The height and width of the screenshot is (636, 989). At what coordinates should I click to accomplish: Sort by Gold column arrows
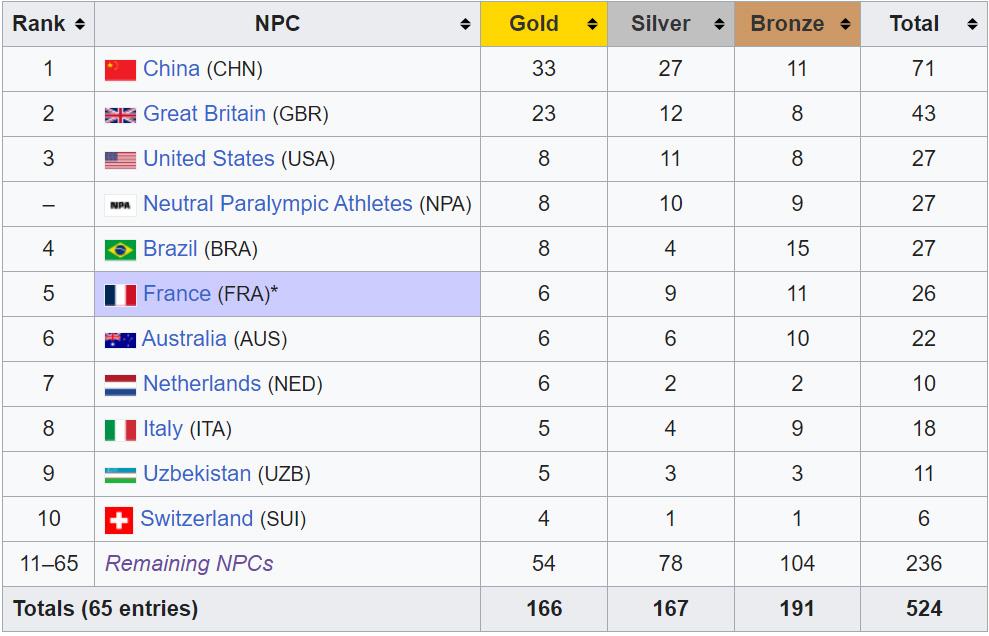(x=592, y=24)
